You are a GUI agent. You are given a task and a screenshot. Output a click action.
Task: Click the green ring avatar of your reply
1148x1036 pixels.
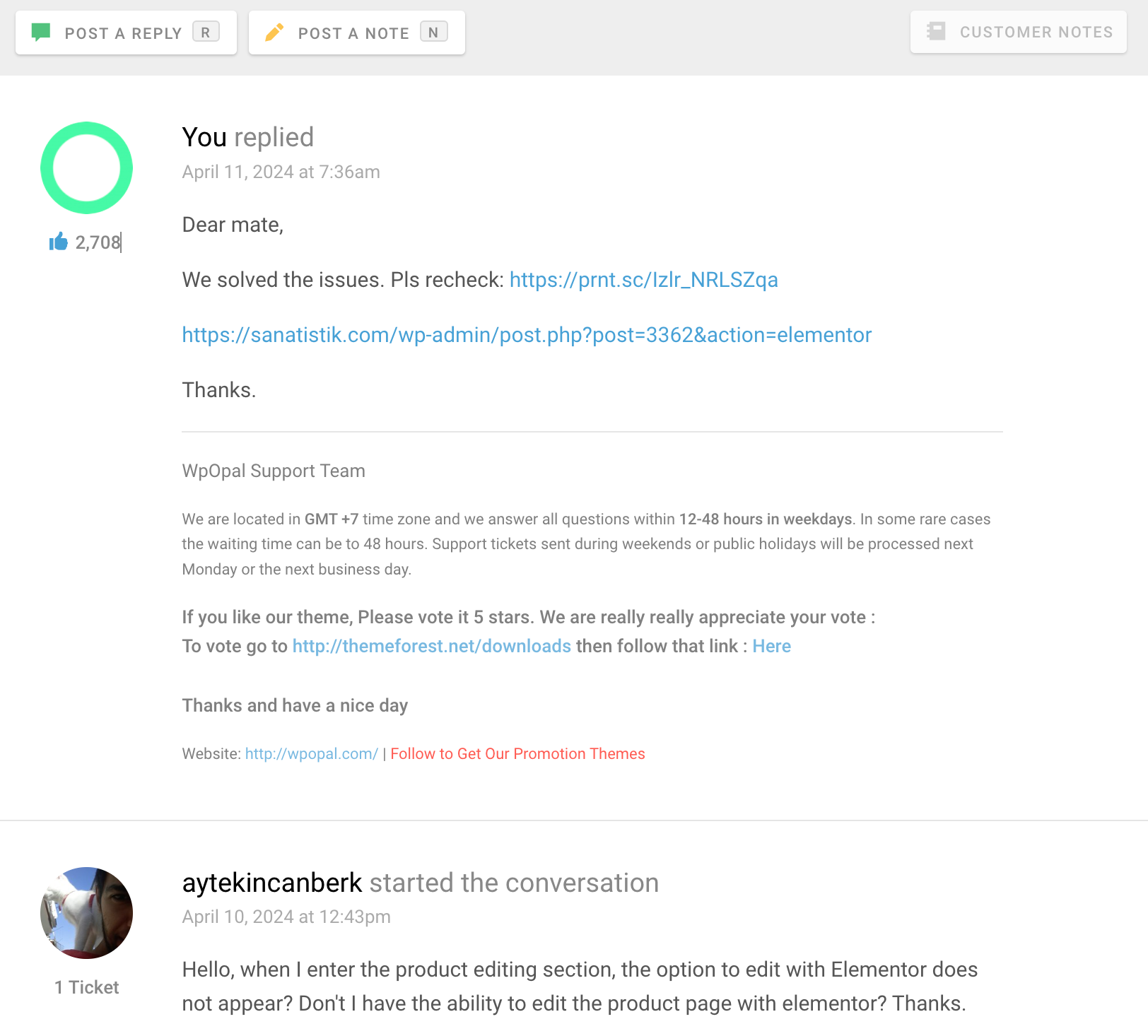tap(86, 167)
